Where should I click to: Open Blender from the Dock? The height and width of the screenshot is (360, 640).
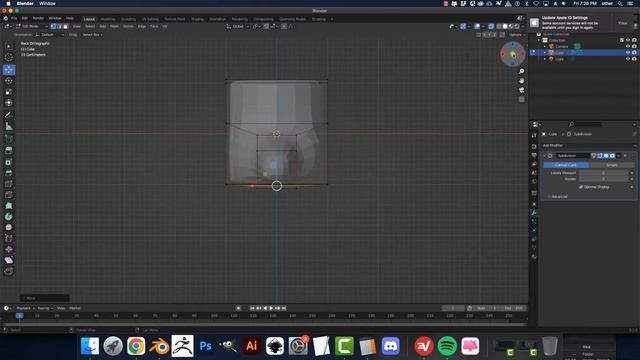tap(159, 346)
